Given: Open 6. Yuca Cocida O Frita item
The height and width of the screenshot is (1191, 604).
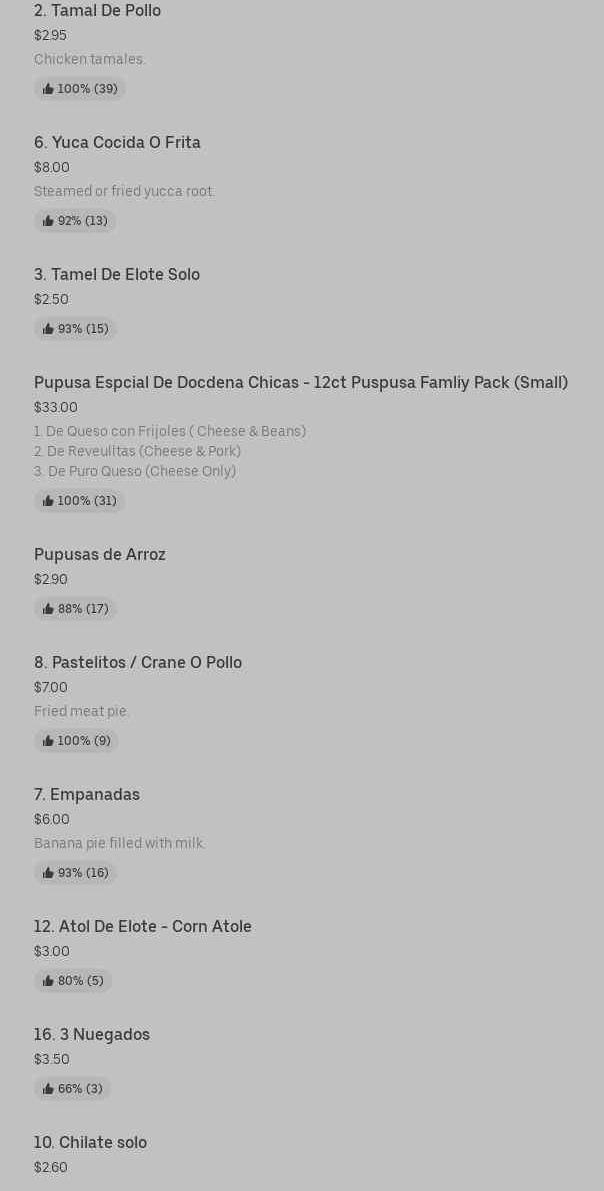Looking at the screenshot, I should (117, 143).
